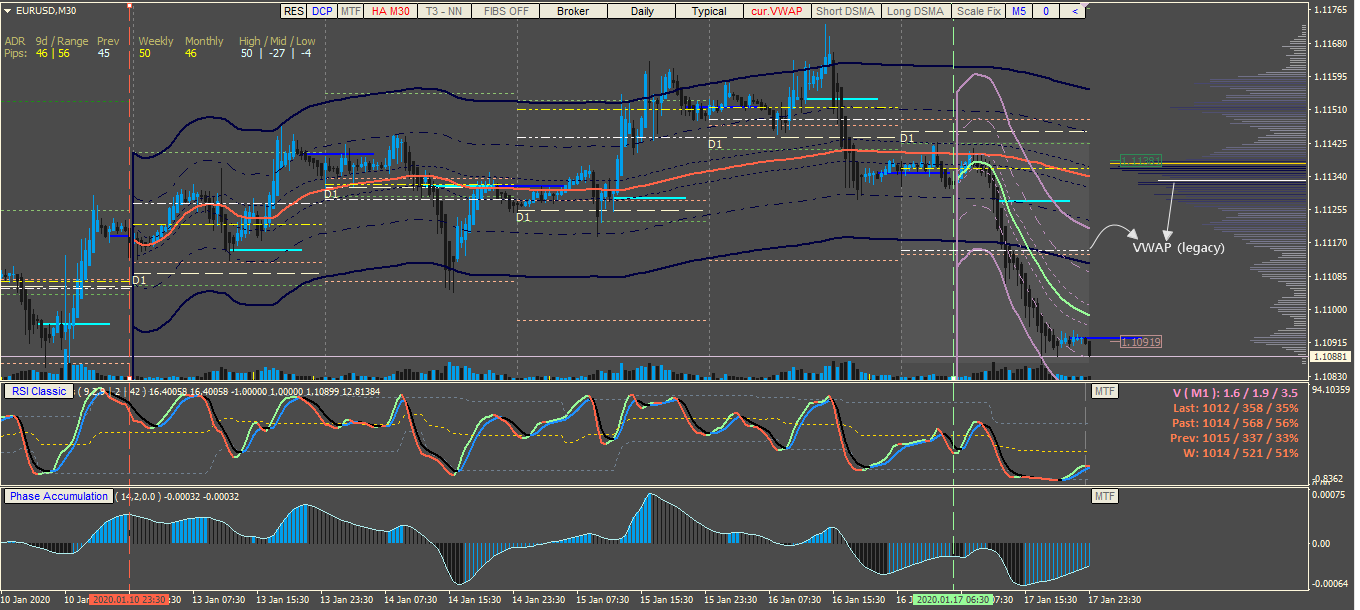The image size is (1360, 610).
Task: Toggle MTF button in Phase Accumulation panel
Action: tap(1104, 496)
